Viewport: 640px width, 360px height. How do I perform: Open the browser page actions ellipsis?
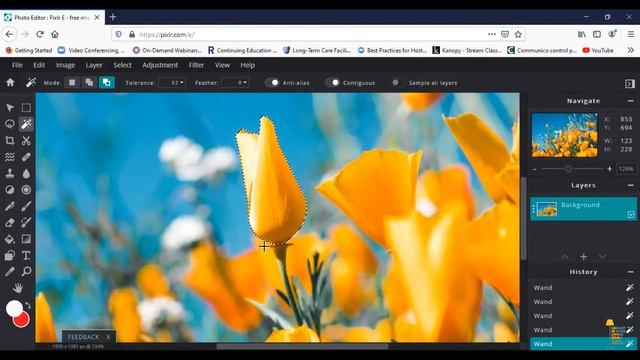coord(491,34)
